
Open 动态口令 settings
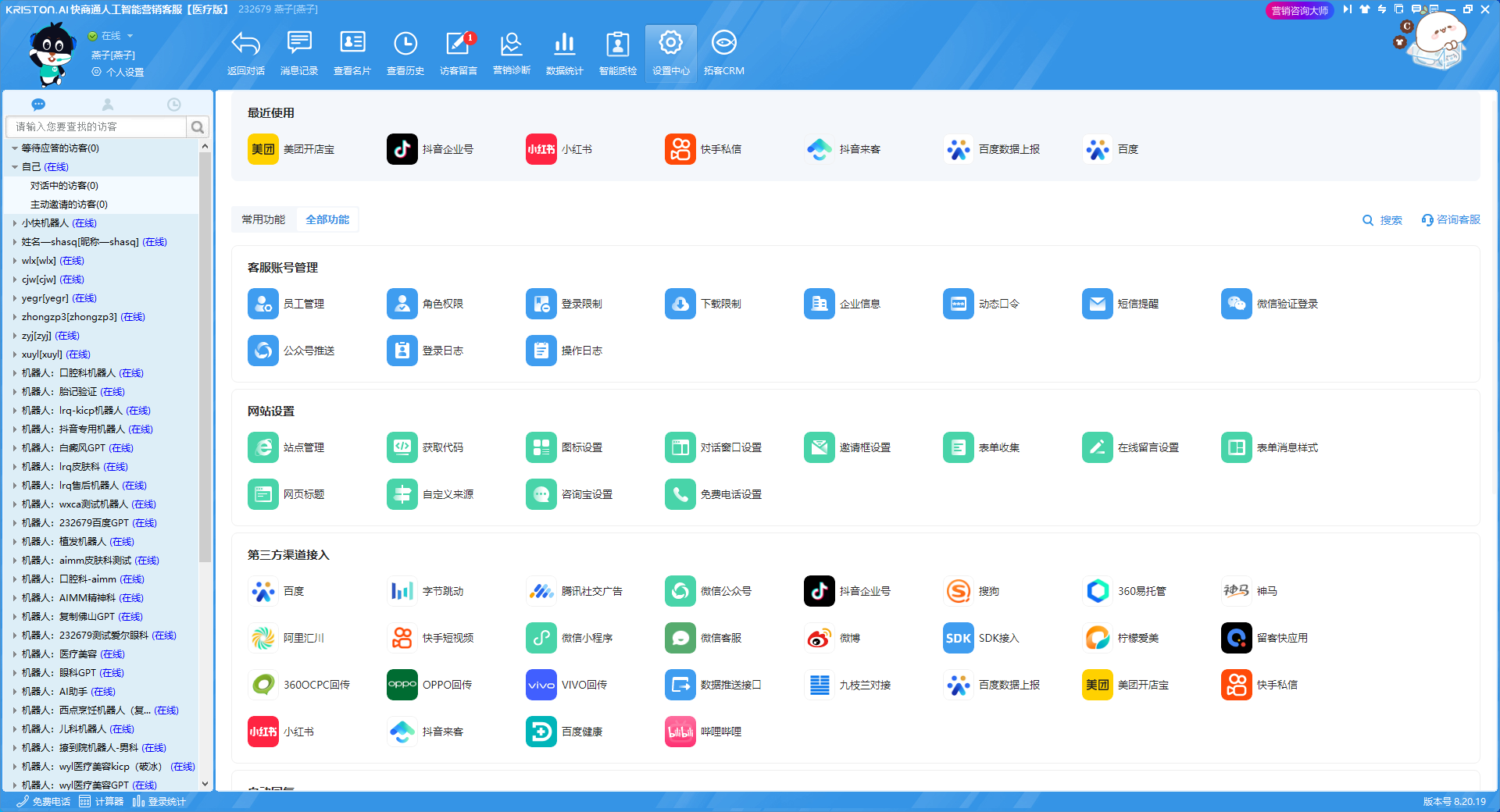(x=981, y=304)
